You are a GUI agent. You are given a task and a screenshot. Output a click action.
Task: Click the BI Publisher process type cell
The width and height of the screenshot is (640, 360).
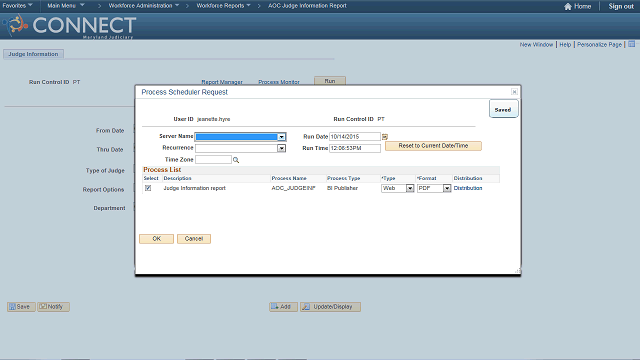(x=342, y=188)
